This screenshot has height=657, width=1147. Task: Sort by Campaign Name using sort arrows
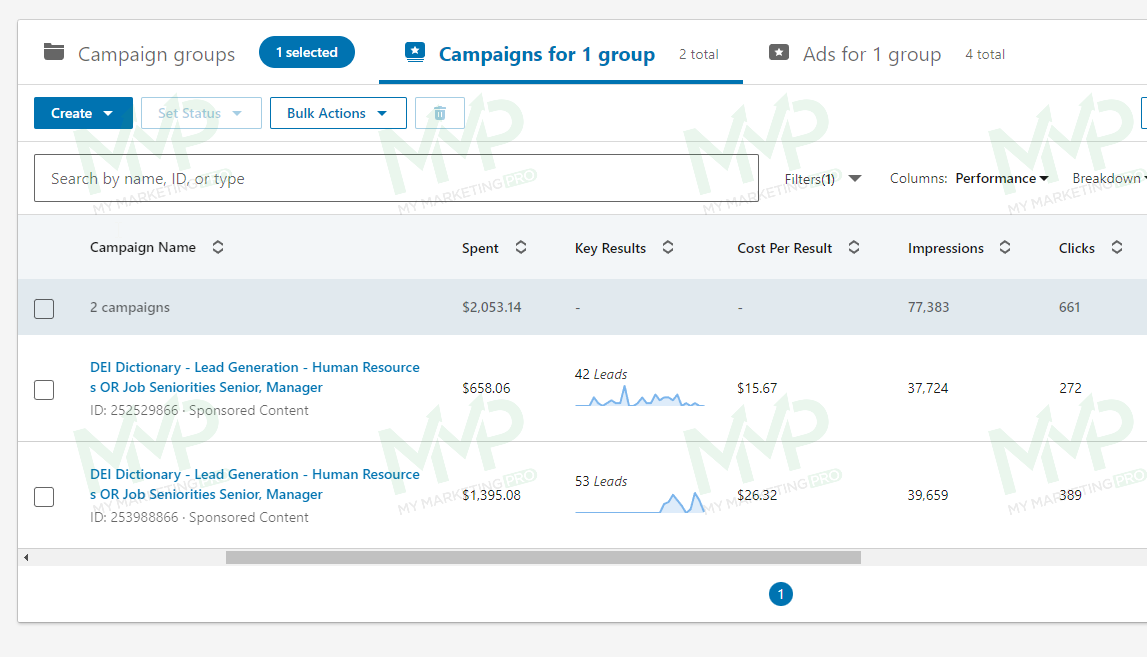[218, 247]
